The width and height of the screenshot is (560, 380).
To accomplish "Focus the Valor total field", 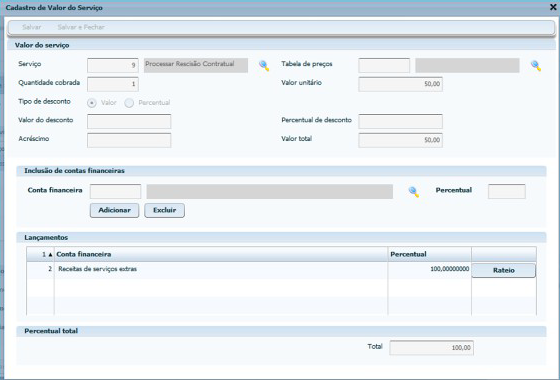I will pos(401,140).
